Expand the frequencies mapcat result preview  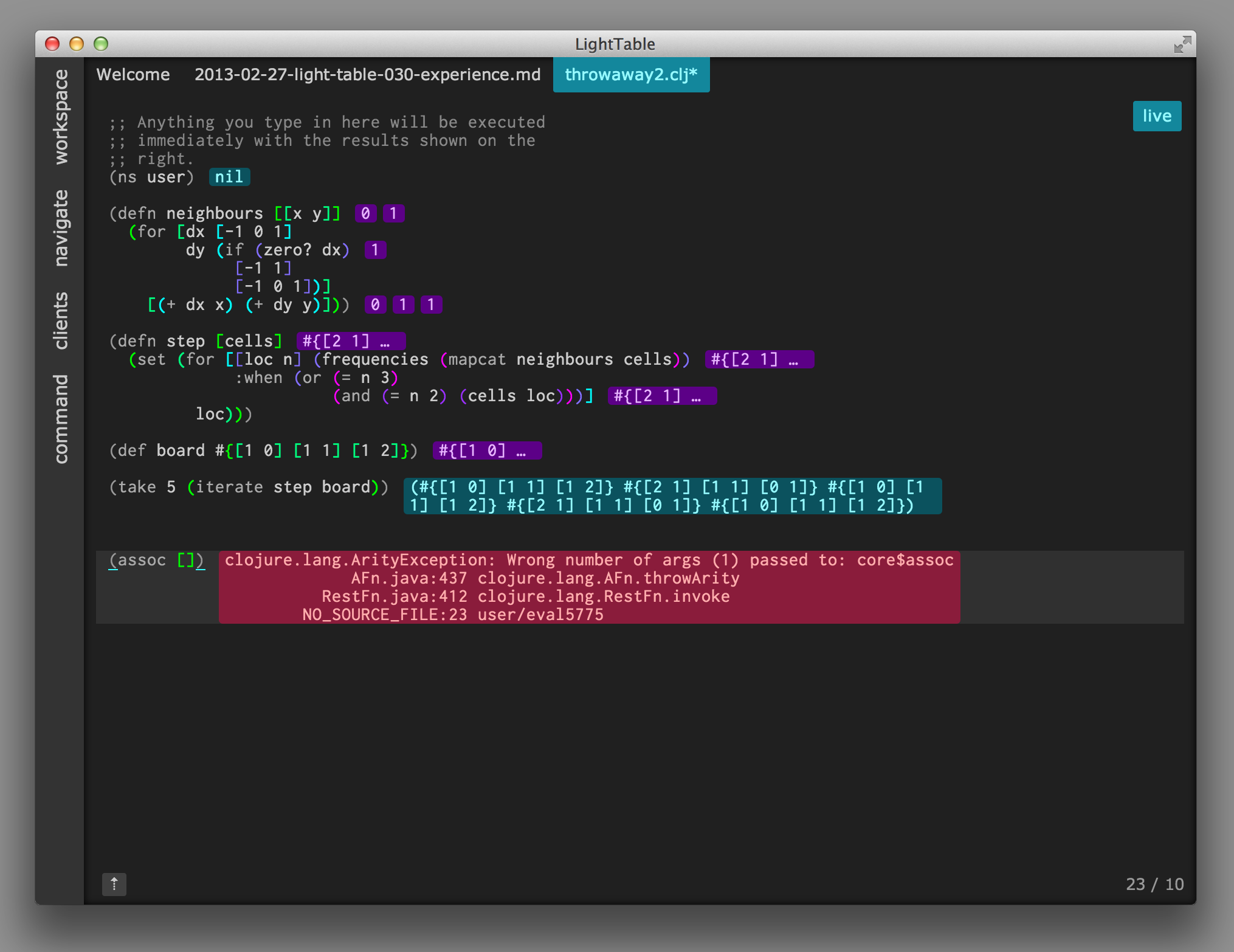(x=759, y=360)
